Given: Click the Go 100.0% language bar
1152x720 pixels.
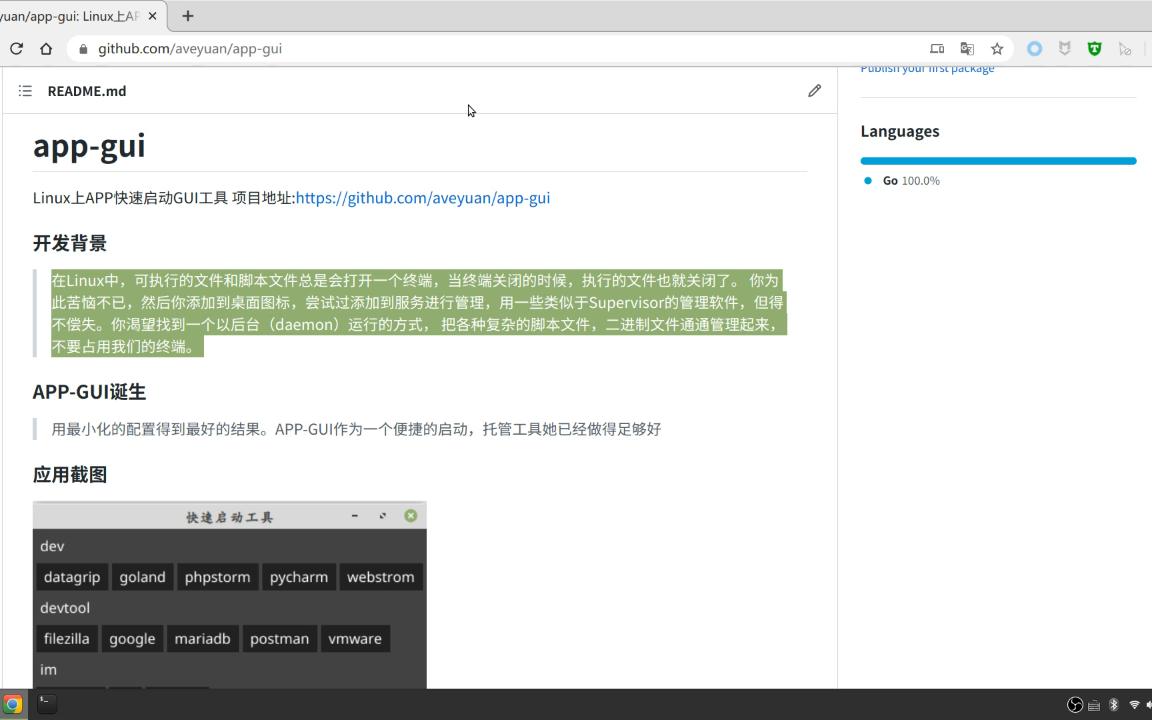Looking at the screenshot, I should (x=998, y=160).
